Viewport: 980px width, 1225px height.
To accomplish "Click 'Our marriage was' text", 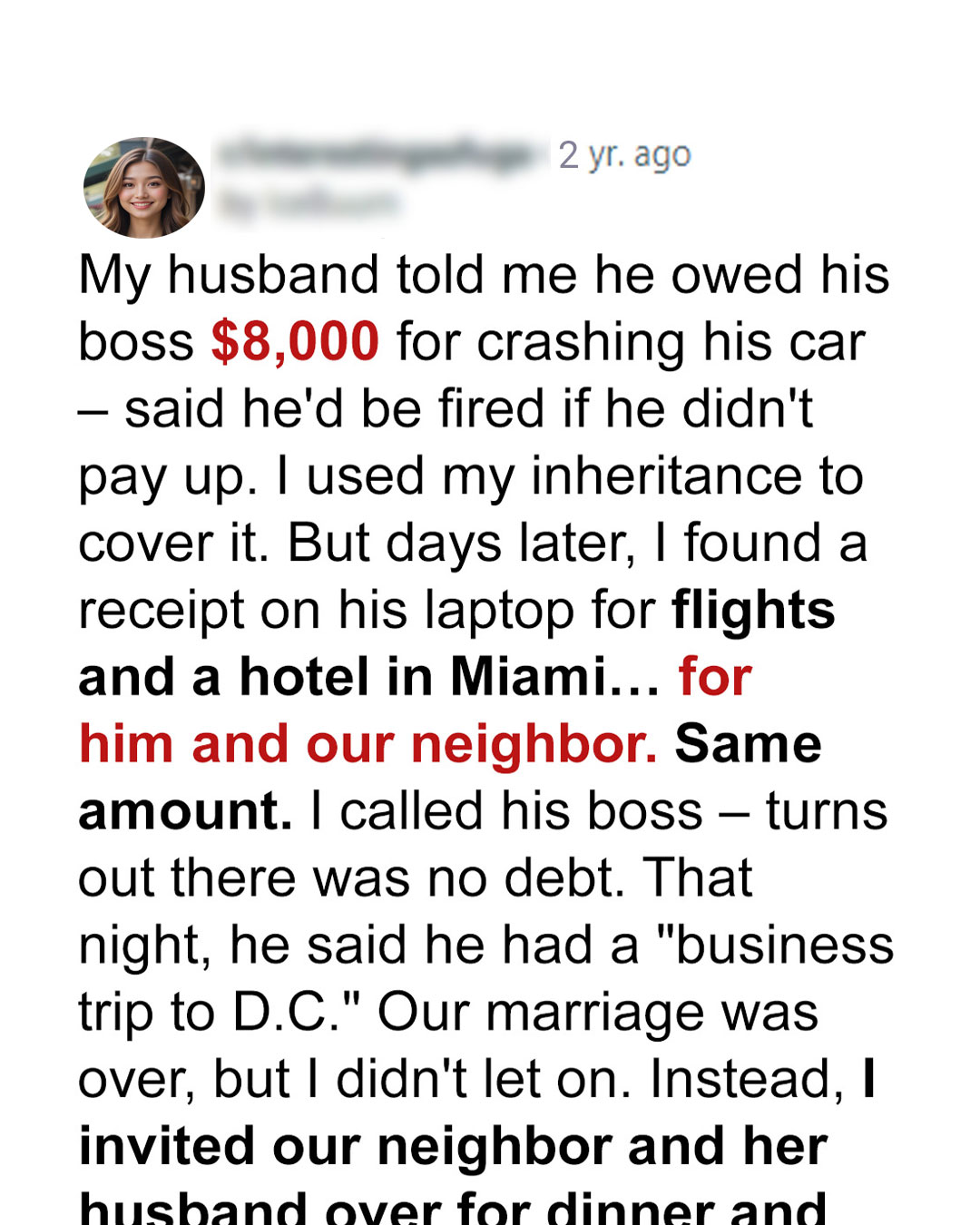I will tap(598, 1013).
